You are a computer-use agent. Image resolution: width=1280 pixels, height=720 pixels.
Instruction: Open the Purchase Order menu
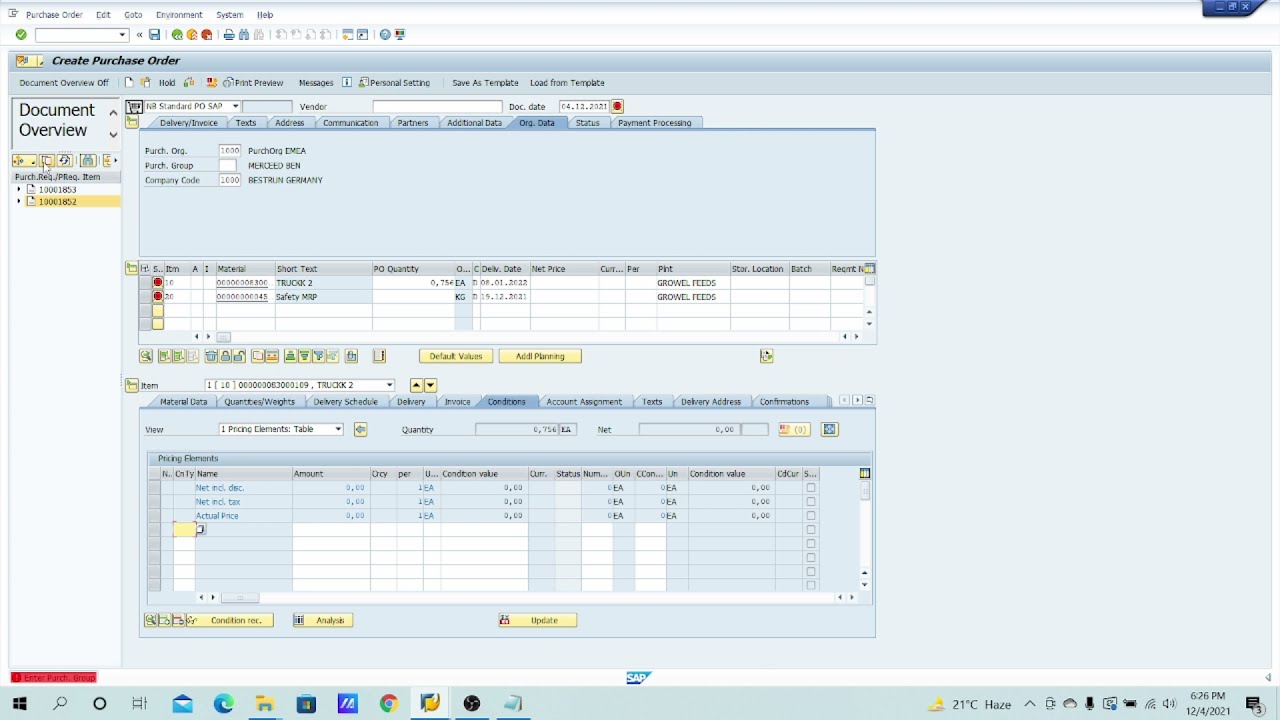coord(54,15)
